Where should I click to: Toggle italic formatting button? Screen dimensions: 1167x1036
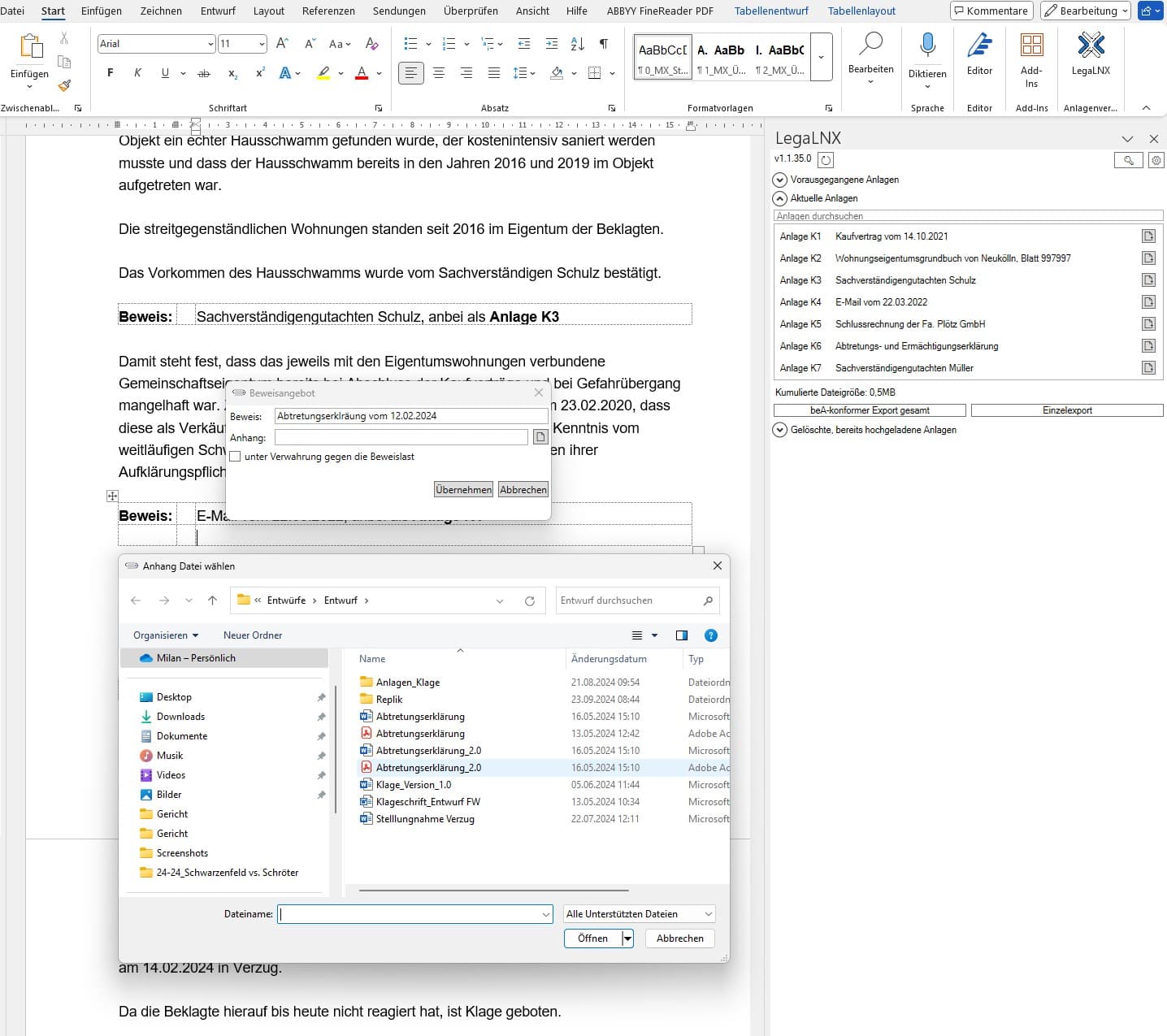pos(137,73)
